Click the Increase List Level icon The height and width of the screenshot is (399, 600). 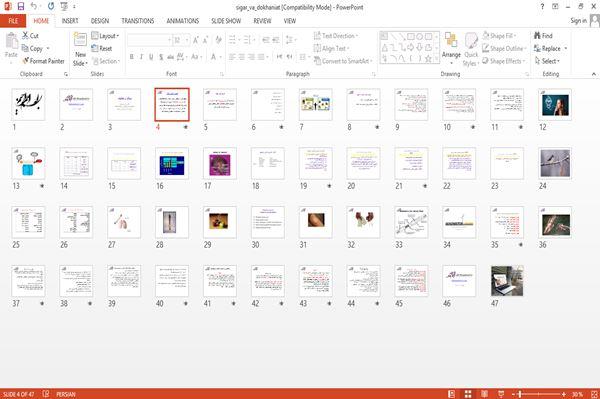click(x=276, y=40)
